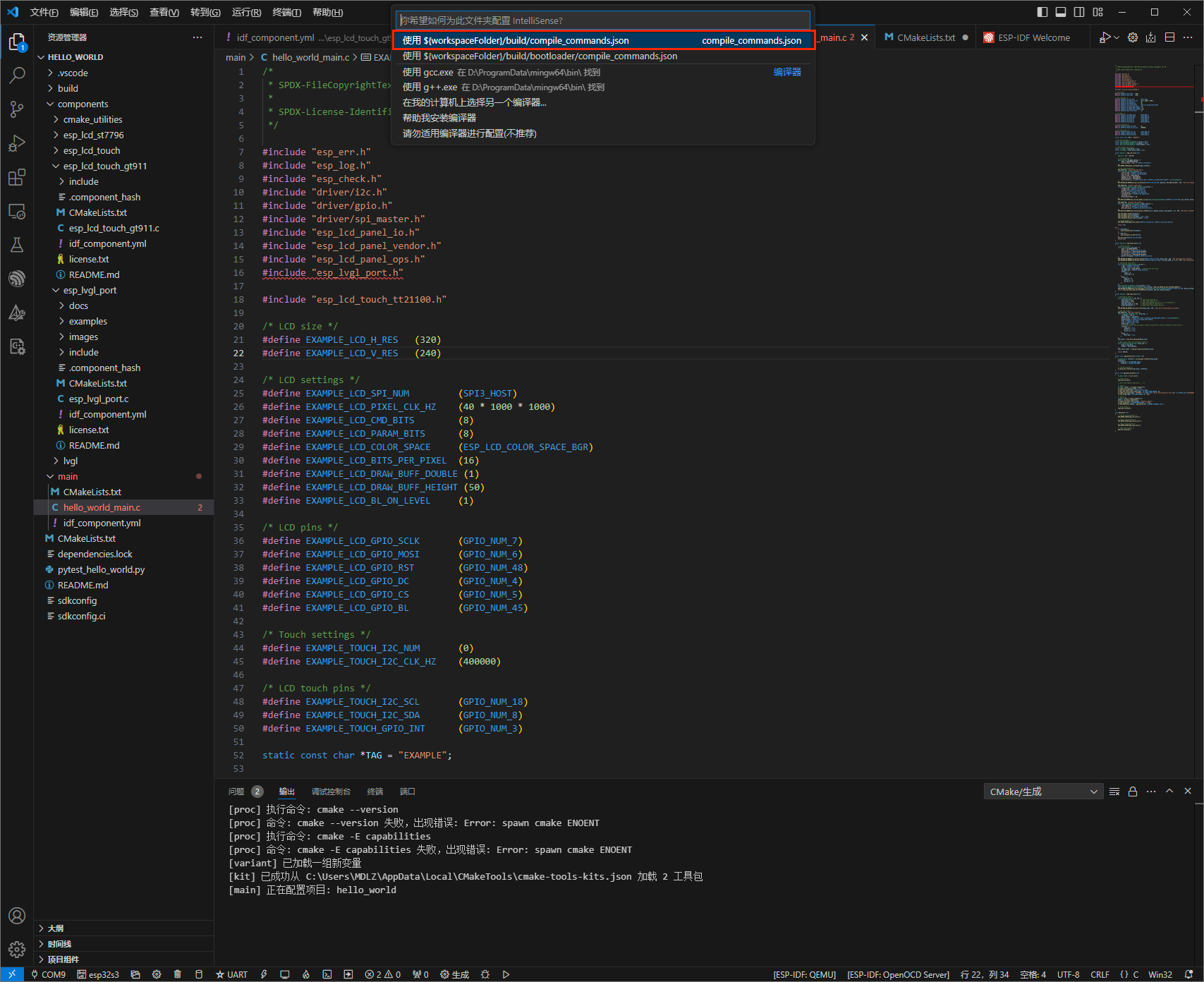Open ESP-IDF terminal icon in status bar
The image size is (1204, 982).
click(327, 974)
